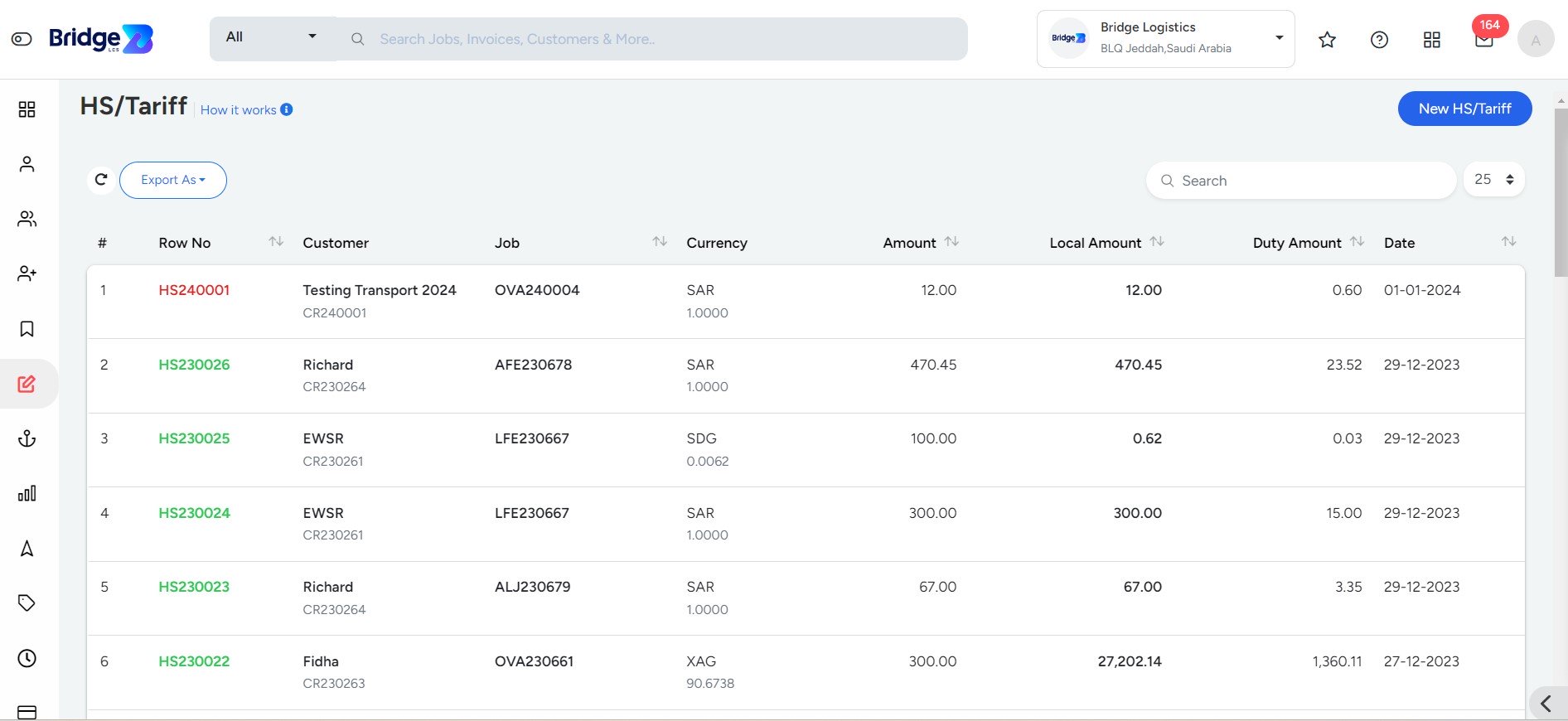Click the New HS/Tariff button
Viewport: 1568px width, 721px height.
pos(1464,109)
